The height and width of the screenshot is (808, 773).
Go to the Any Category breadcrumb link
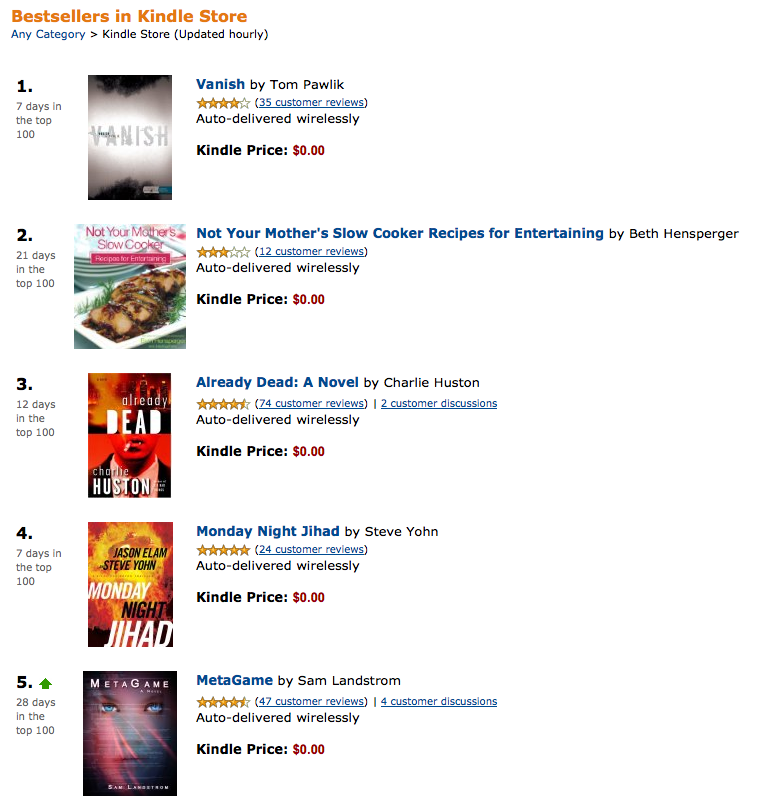pyautogui.click(x=48, y=34)
